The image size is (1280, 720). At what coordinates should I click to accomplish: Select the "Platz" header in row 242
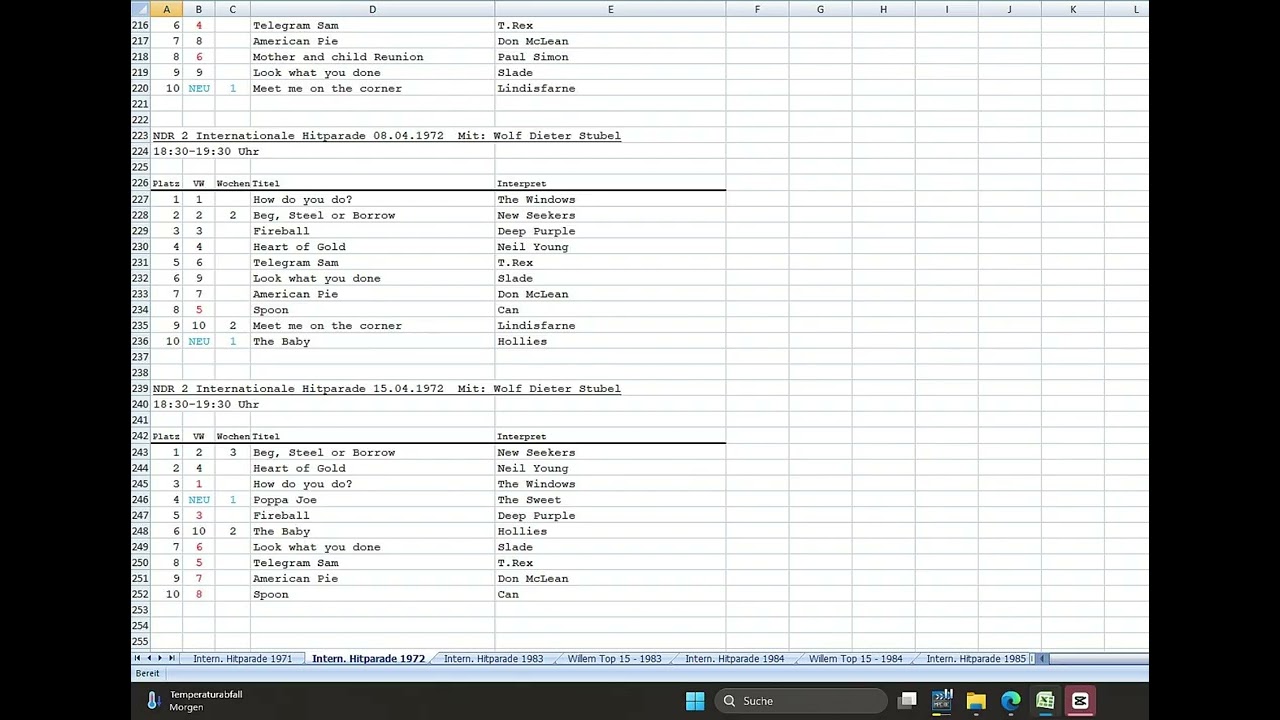166,437
